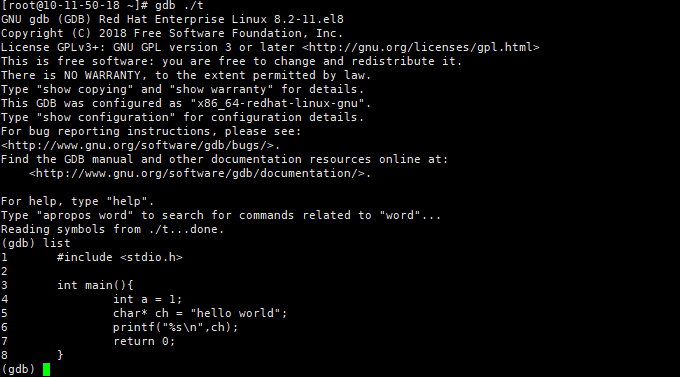Click the 'show warranty' quoted command
Image resolution: width=680 pixels, height=377 pixels.
(221, 89)
